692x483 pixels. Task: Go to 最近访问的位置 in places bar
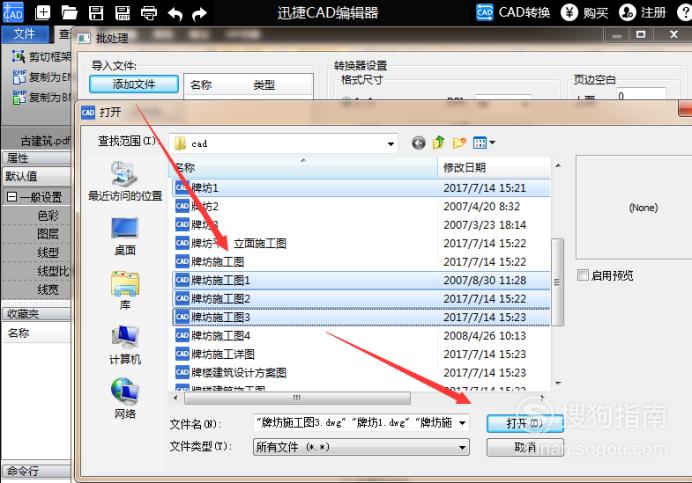tap(125, 181)
